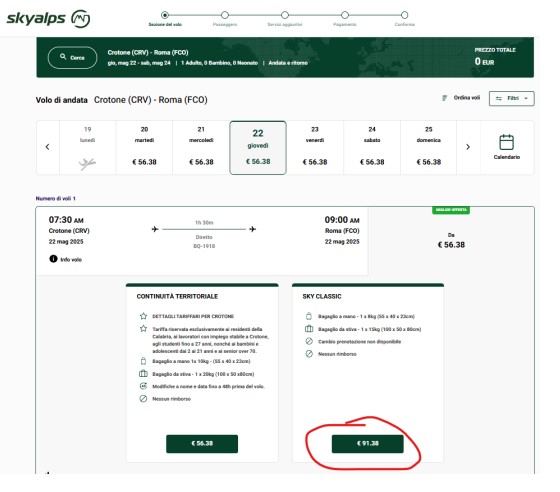Click the Volo di andata heading
The image size is (560, 492).
pos(61,100)
